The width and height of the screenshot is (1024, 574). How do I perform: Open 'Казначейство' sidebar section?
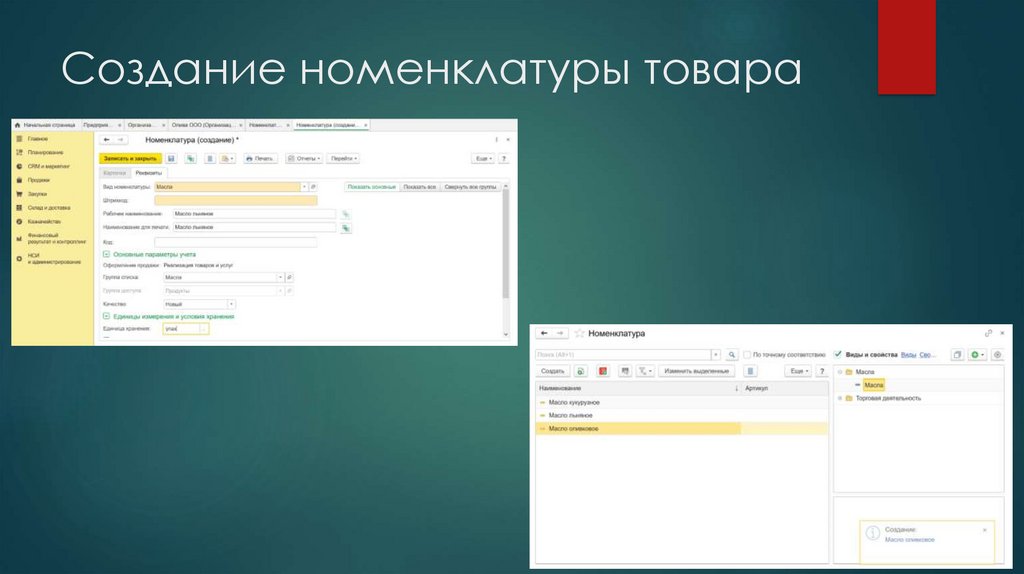[x=44, y=221]
